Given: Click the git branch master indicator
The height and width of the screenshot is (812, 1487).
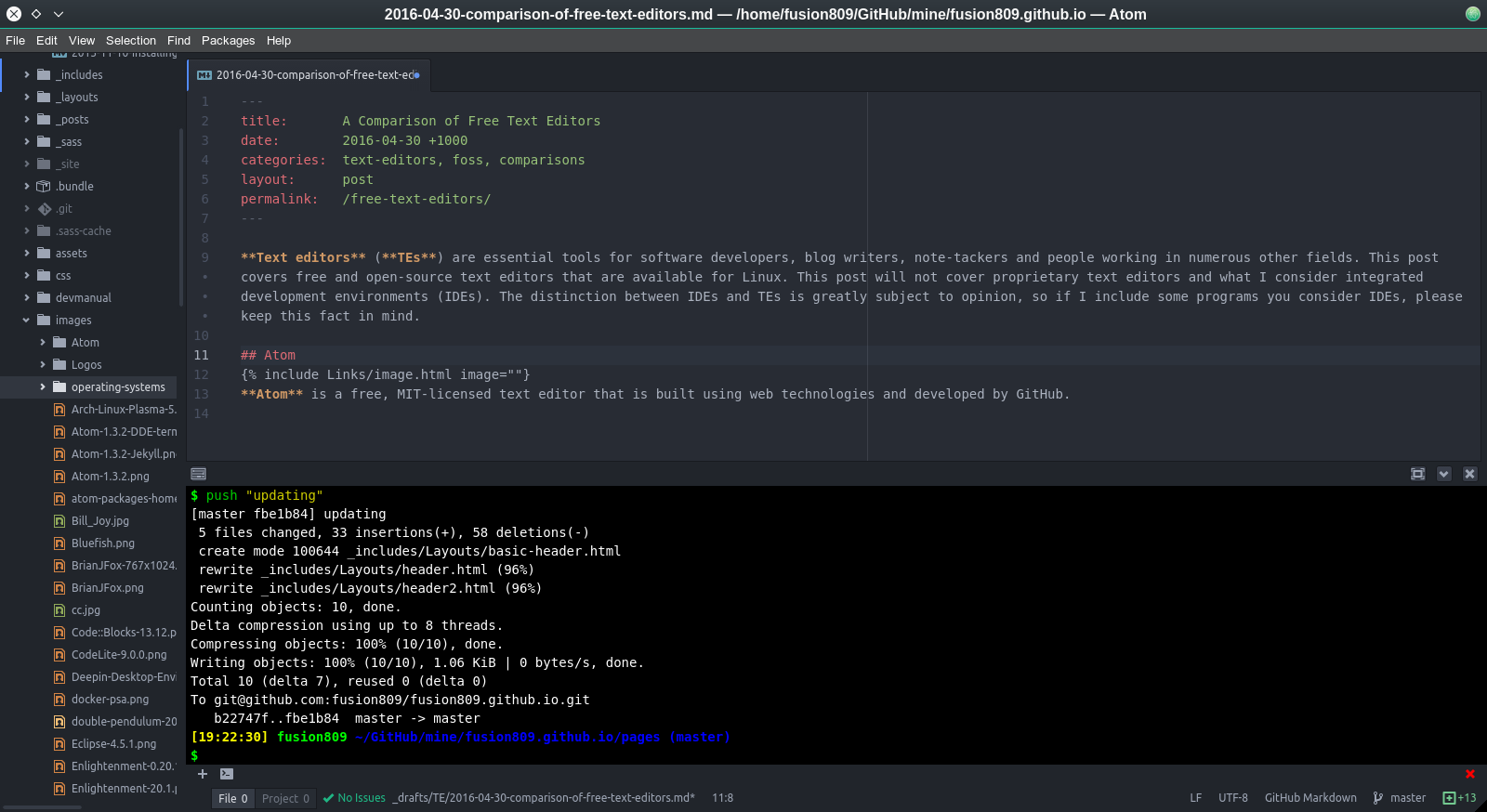Looking at the screenshot, I should coord(1399,797).
